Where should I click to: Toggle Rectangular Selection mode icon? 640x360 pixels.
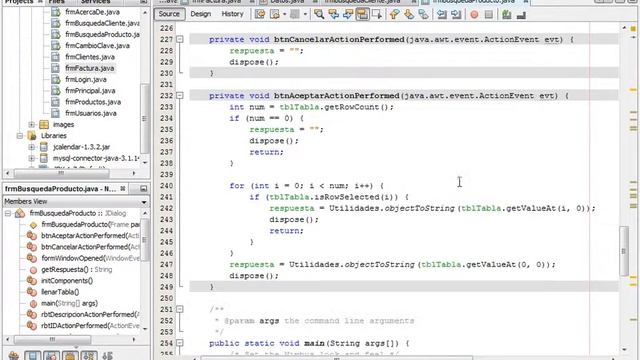[377, 15]
